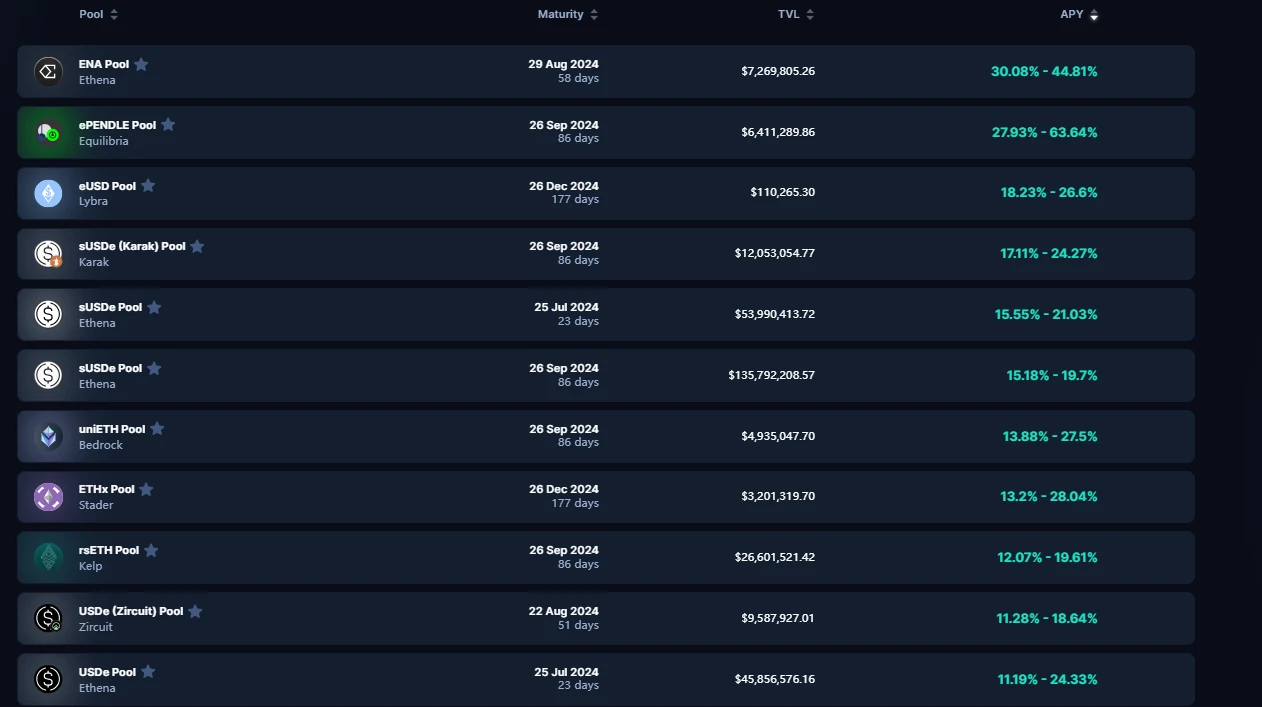
Task: Click the eUSD Pool Lybra icon
Action: [48, 193]
